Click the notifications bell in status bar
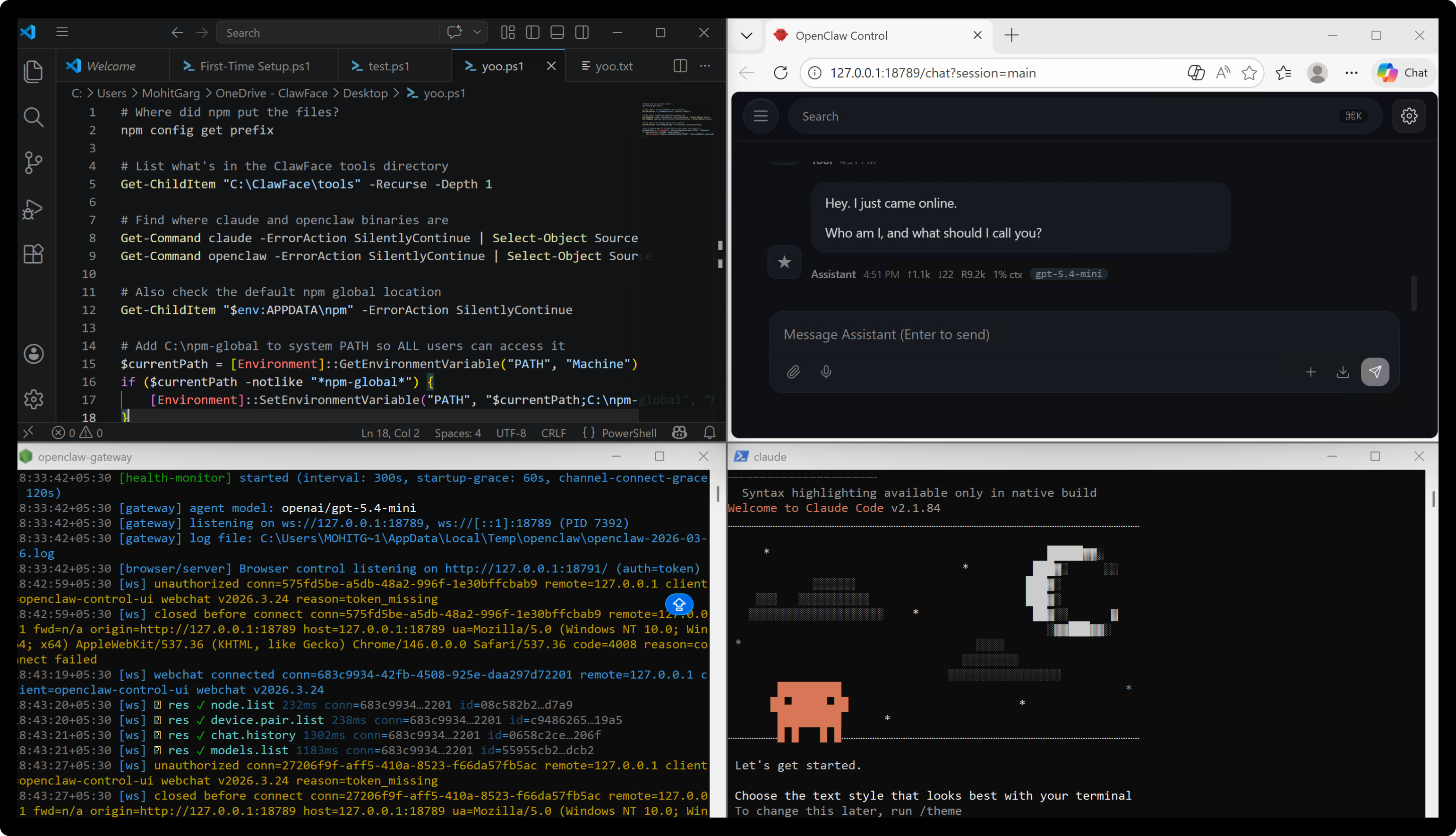The image size is (1456, 836). coord(709,433)
